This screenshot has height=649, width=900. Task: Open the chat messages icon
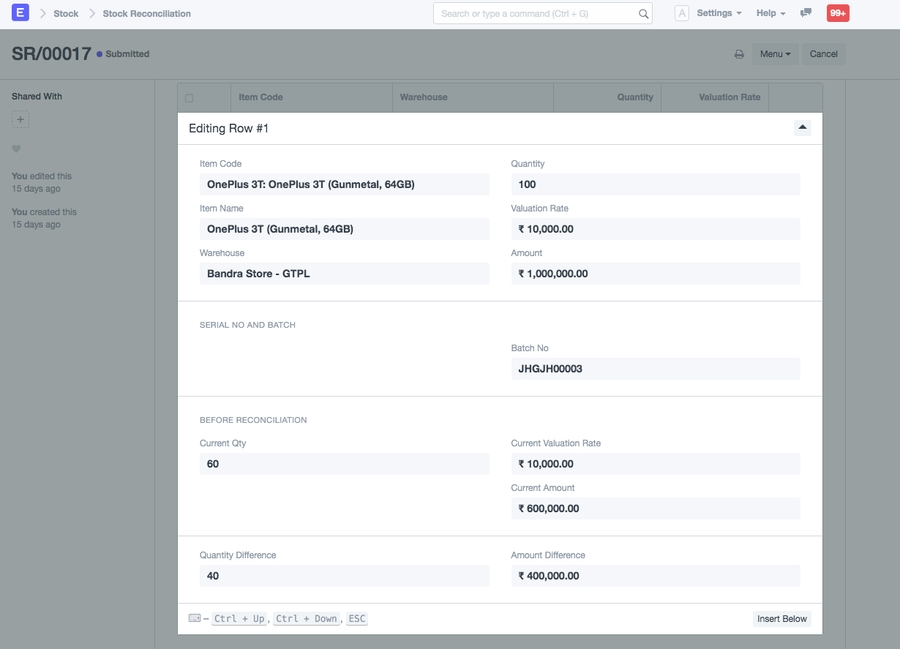(x=806, y=13)
